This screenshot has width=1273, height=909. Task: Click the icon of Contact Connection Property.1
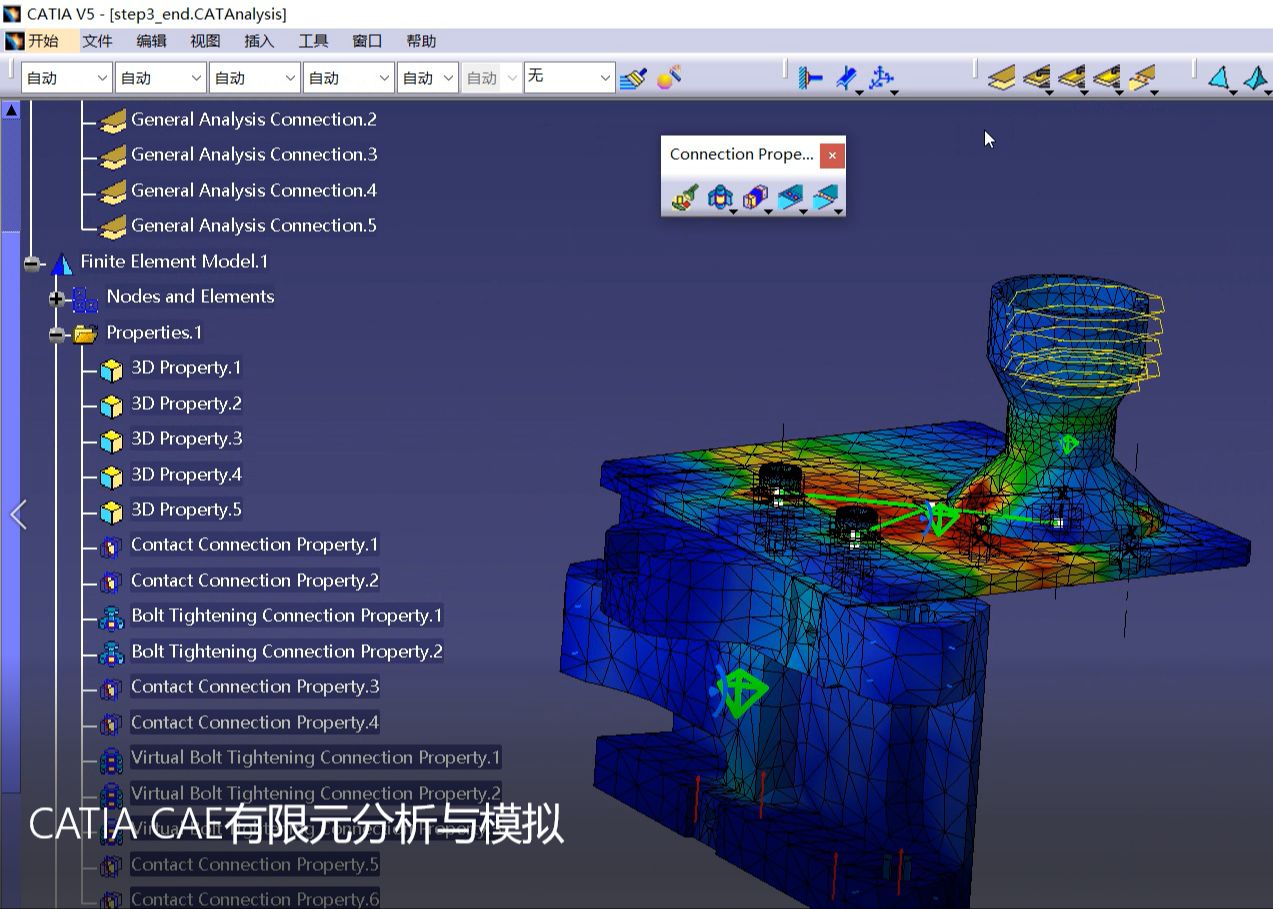112,547
